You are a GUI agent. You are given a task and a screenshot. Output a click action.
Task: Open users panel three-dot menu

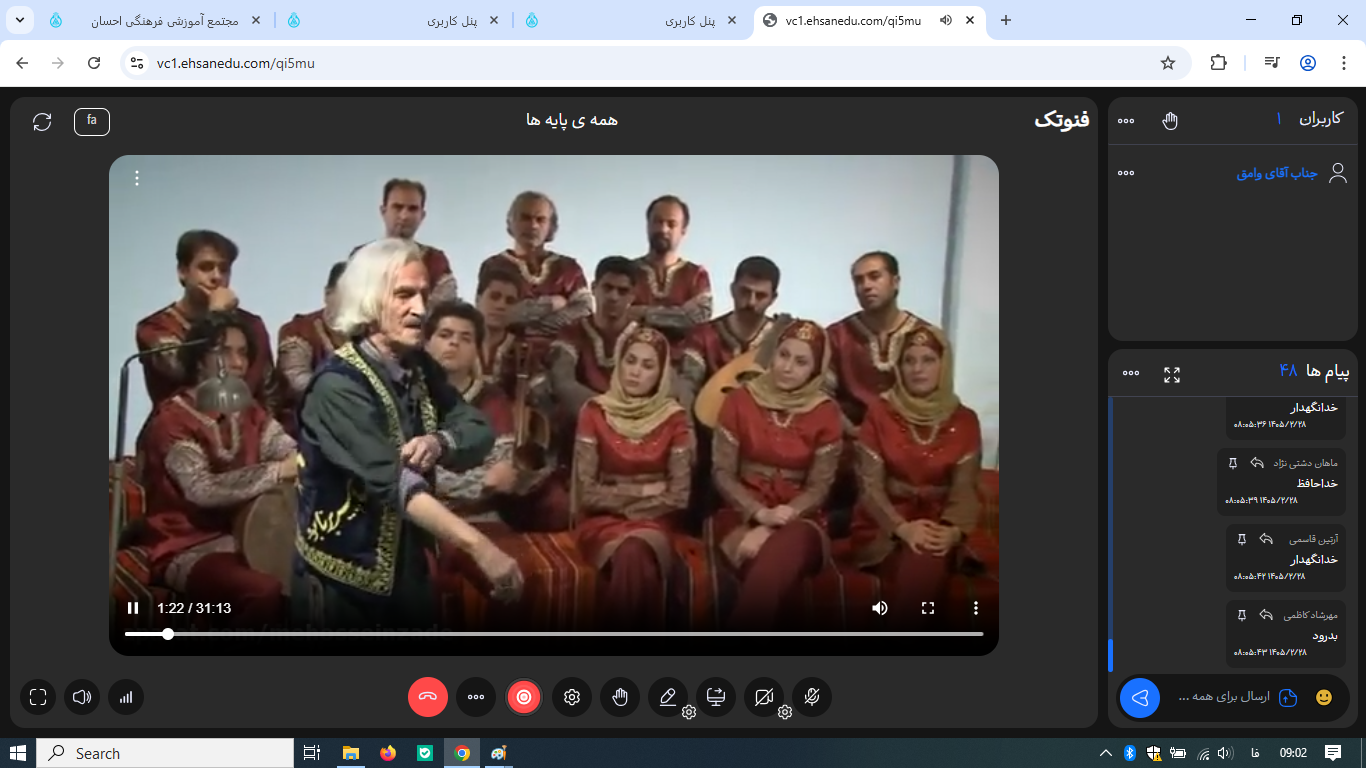1126,121
